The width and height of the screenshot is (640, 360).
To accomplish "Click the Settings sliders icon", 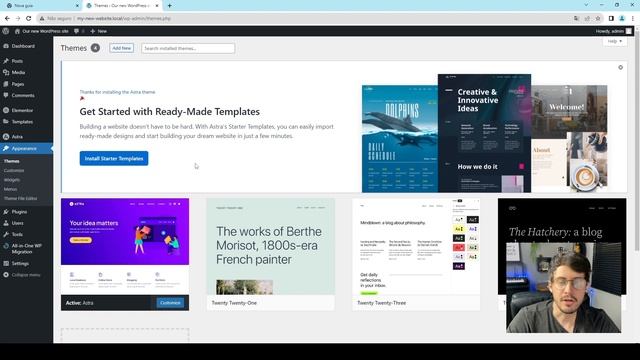I will coord(6,263).
